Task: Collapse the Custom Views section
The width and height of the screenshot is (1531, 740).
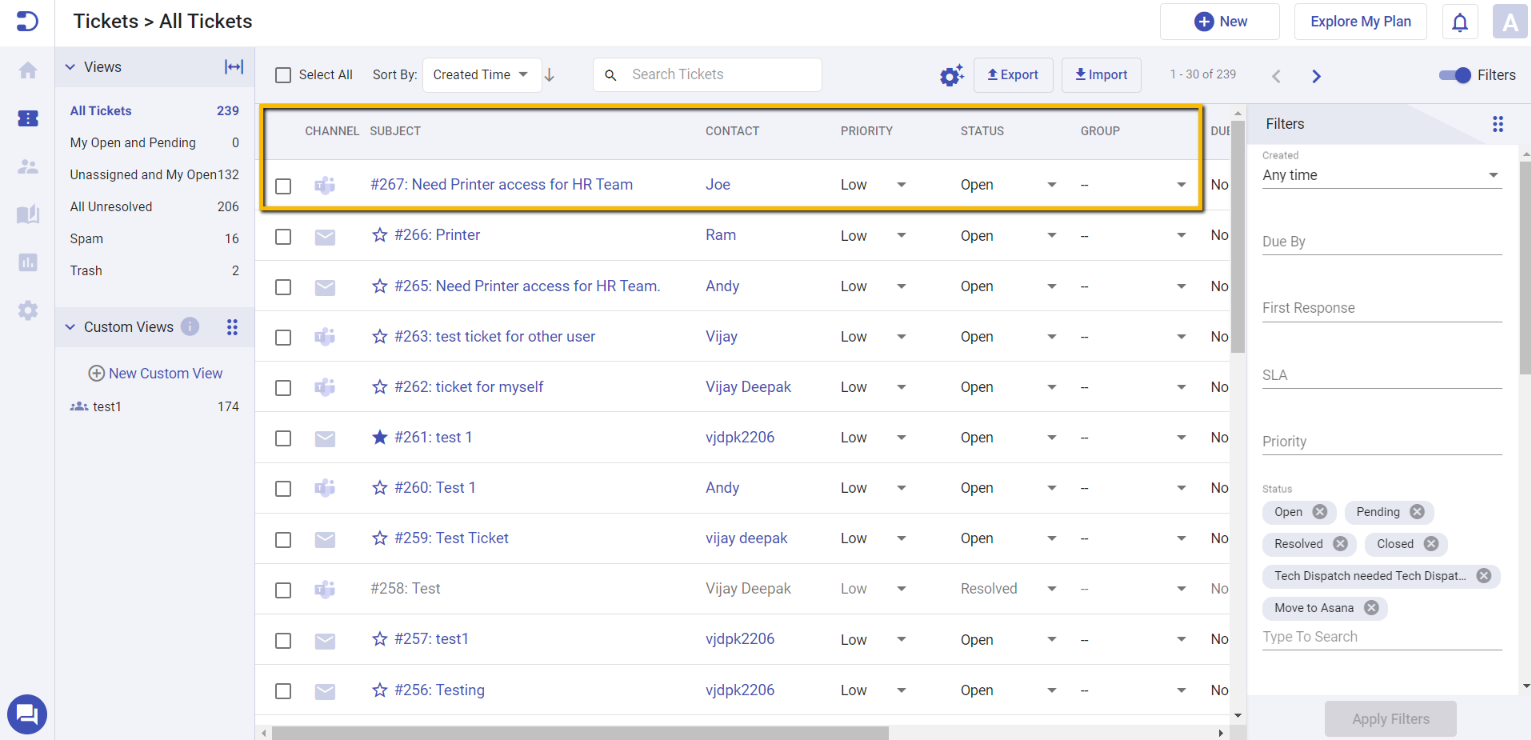Action: coord(69,326)
